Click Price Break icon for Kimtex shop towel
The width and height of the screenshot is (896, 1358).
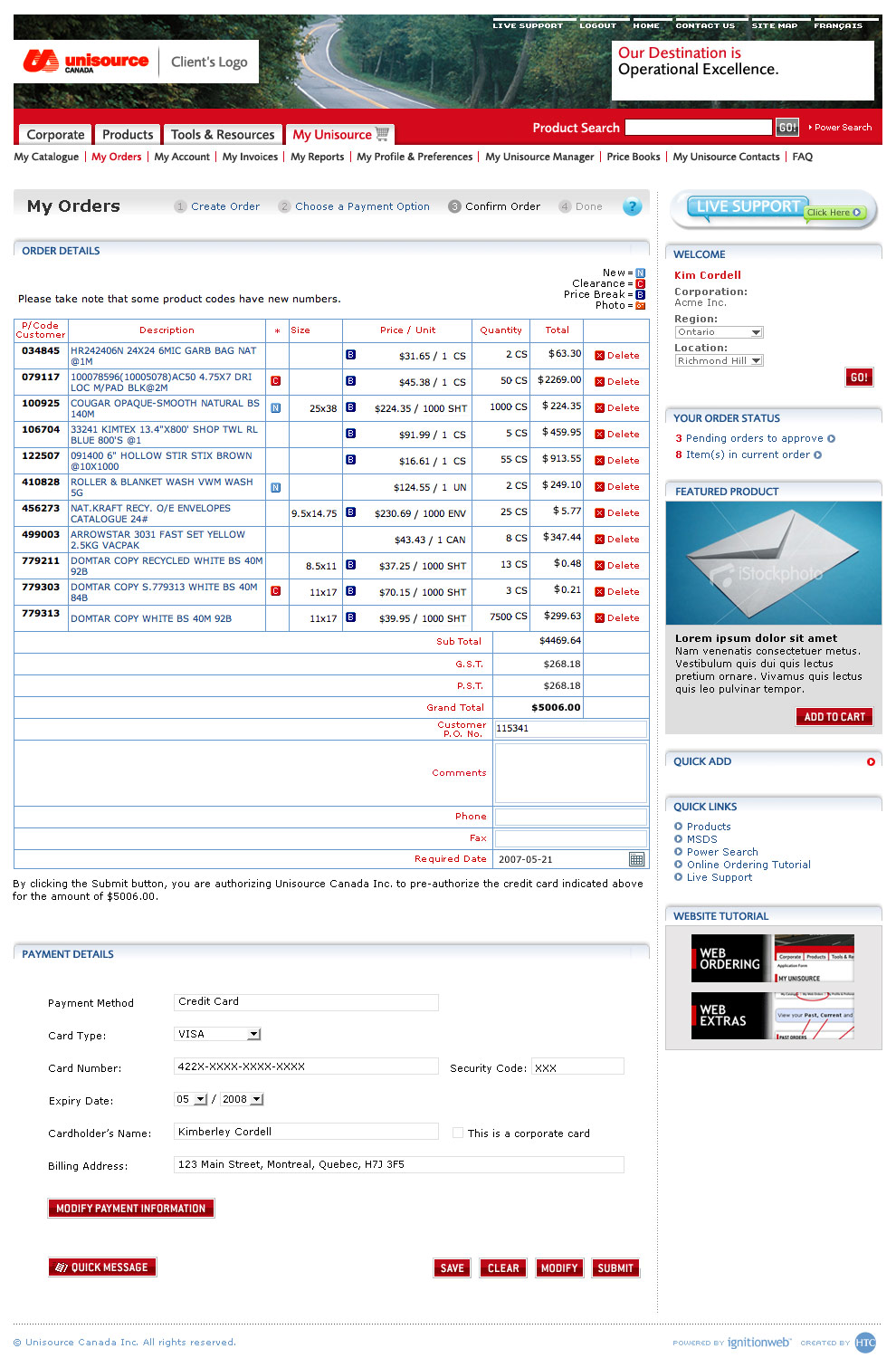[350, 434]
